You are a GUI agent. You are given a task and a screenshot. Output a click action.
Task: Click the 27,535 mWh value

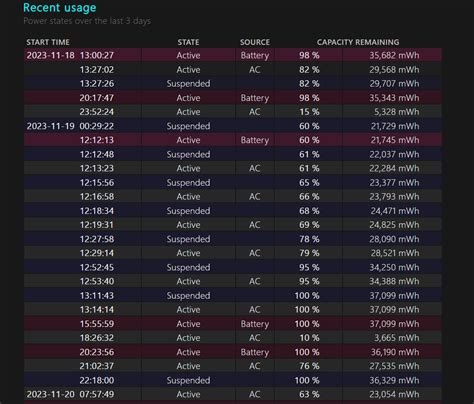394,366
